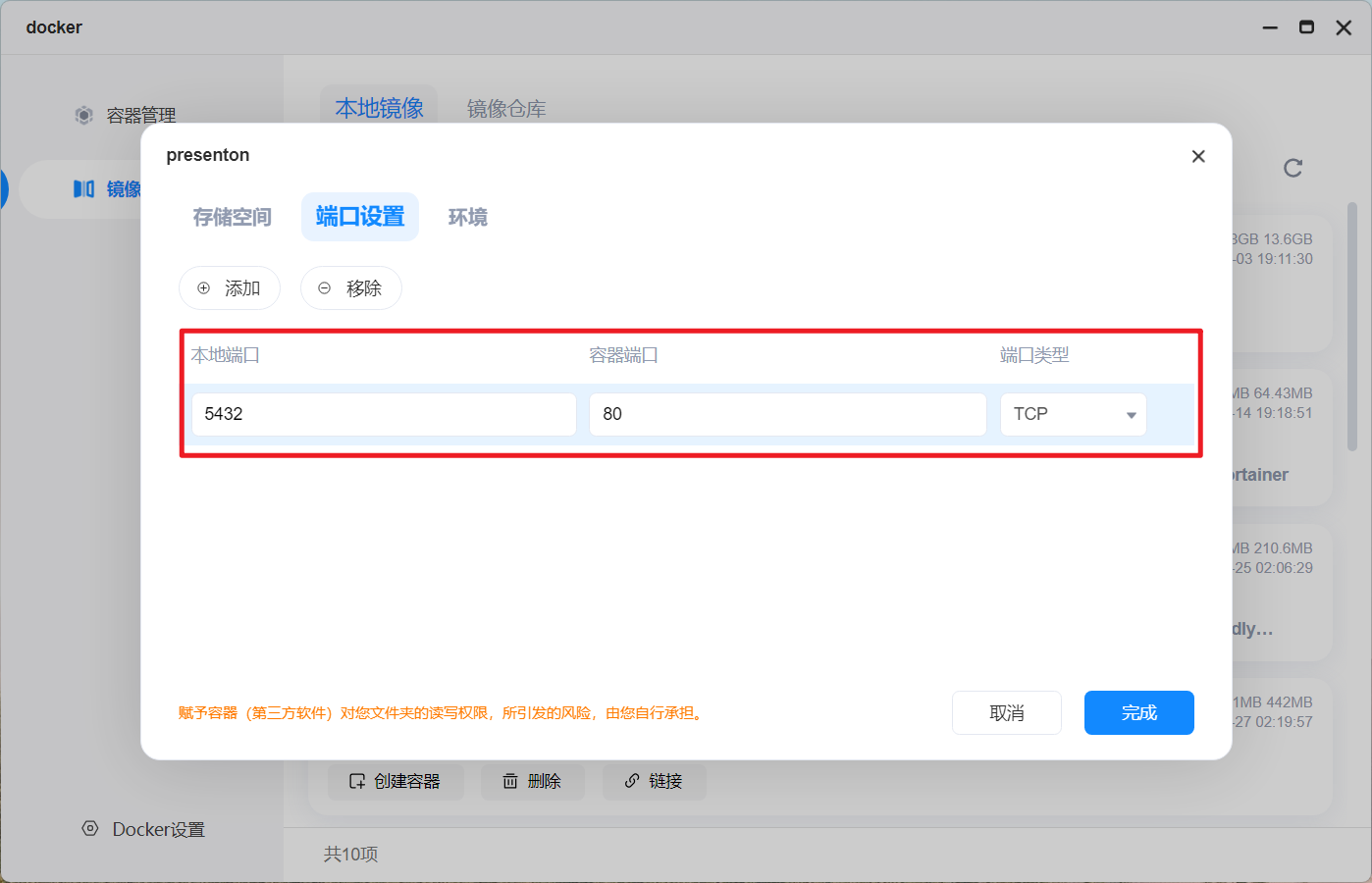Switch to the 存储空间 tab
Screen dimensions: 1372x883
point(233,217)
